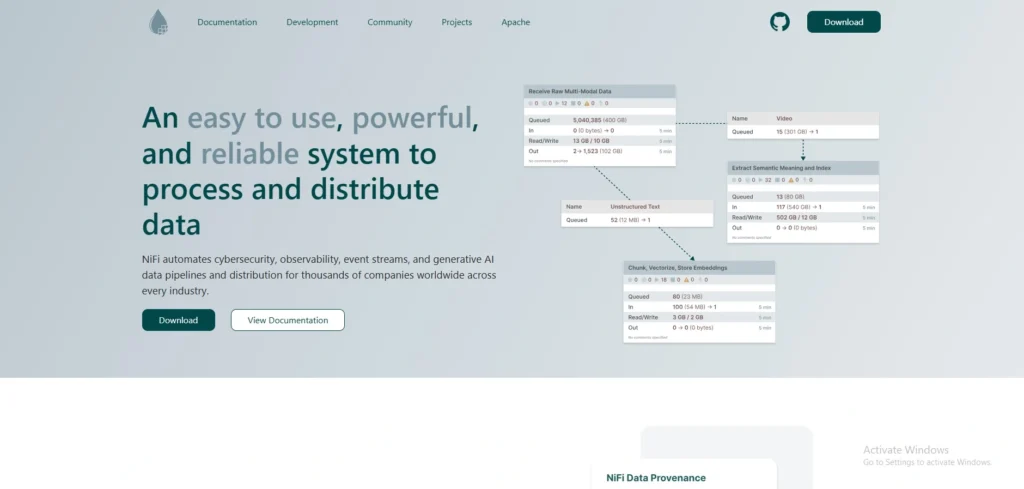The width and height of the screenshot is (1024, 489).
Task: Open the GitHub repository icon
Action: coord(779,22)
